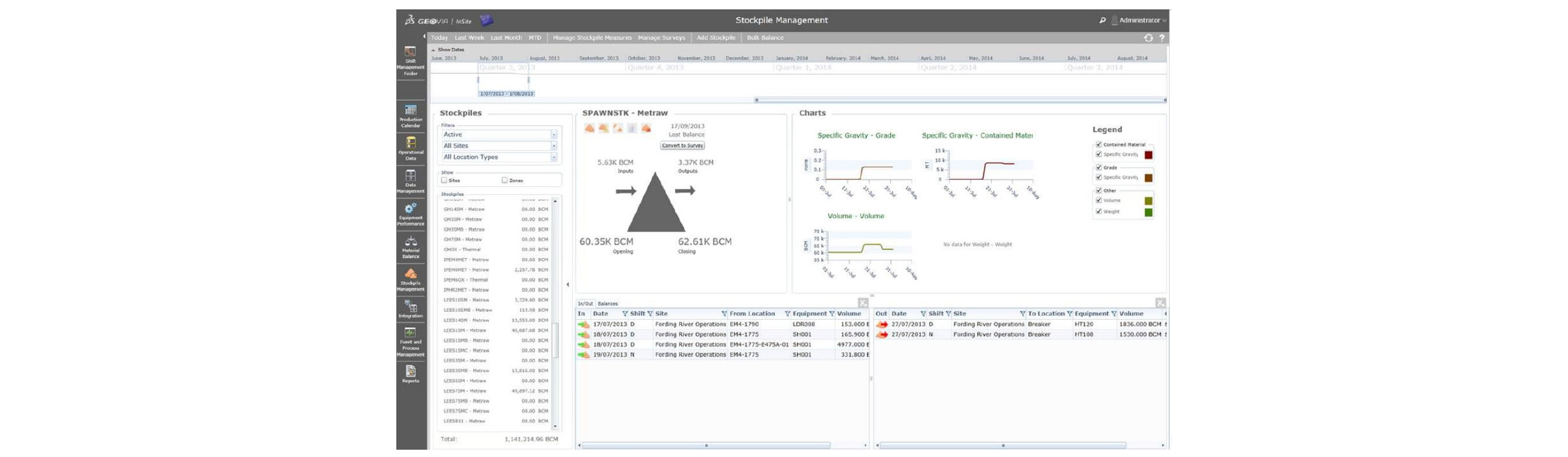Image resolution: width=1568 pixels, height=457 pixels.
Task: Enable the Sites show checkbox
Action: 444,180
